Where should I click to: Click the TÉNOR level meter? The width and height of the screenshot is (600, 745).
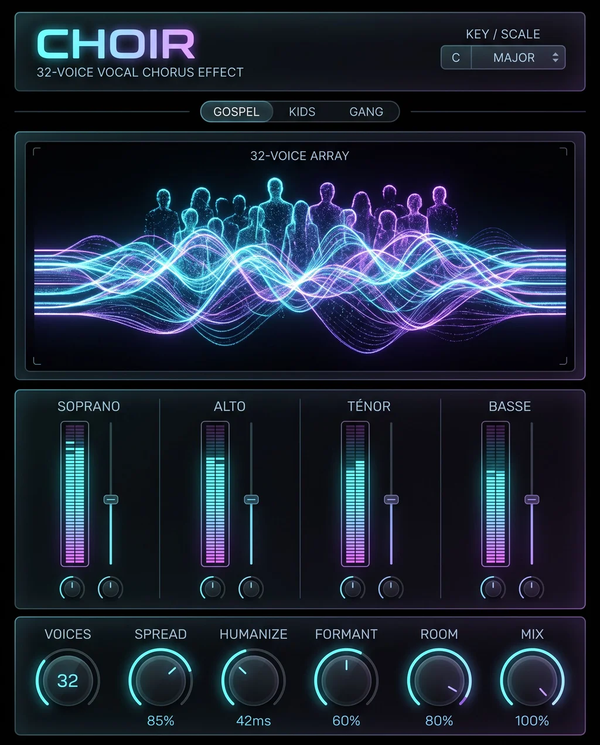tap(355, 494)
